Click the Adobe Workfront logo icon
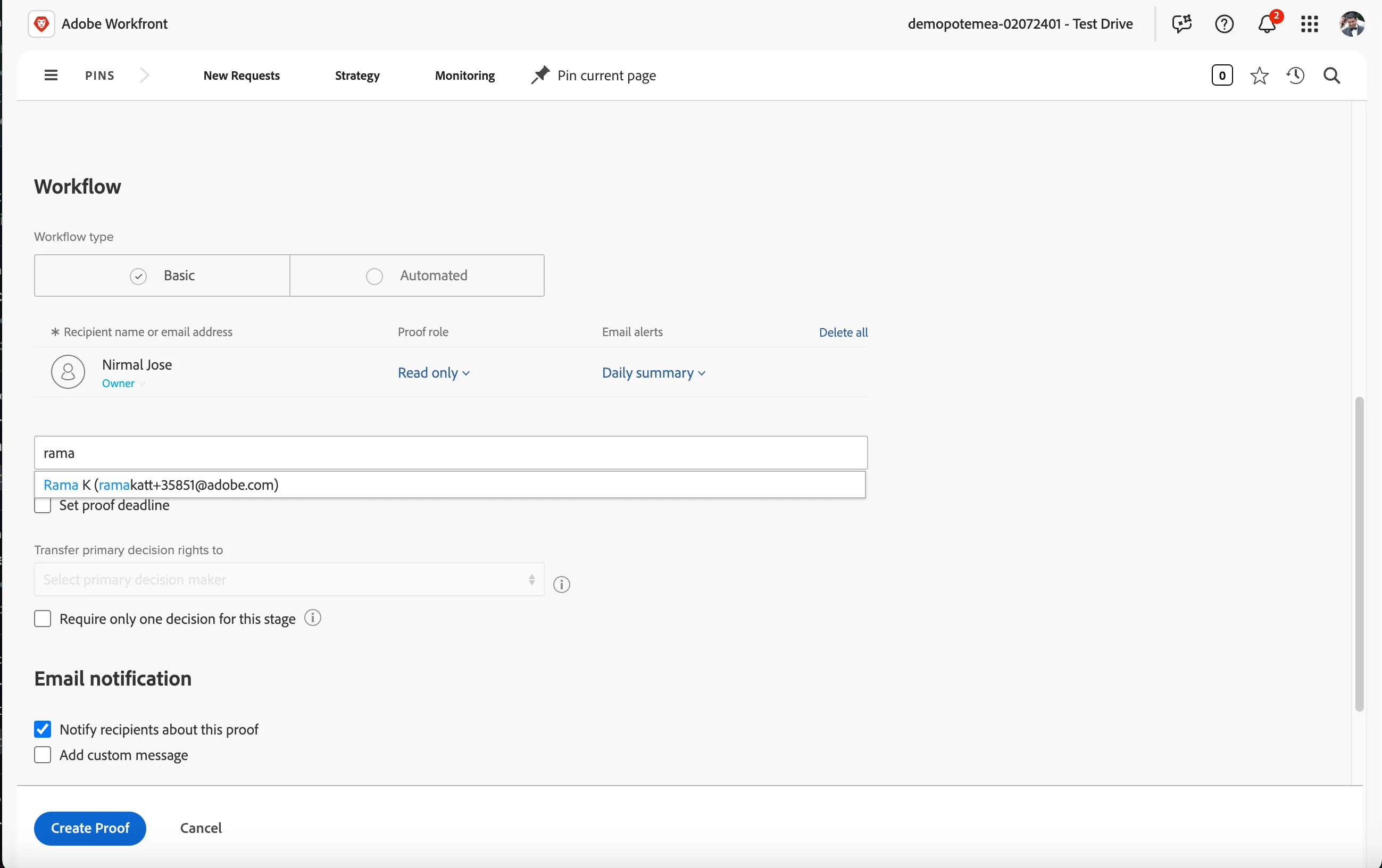The image size is (1382, 868). coord(41,23)
